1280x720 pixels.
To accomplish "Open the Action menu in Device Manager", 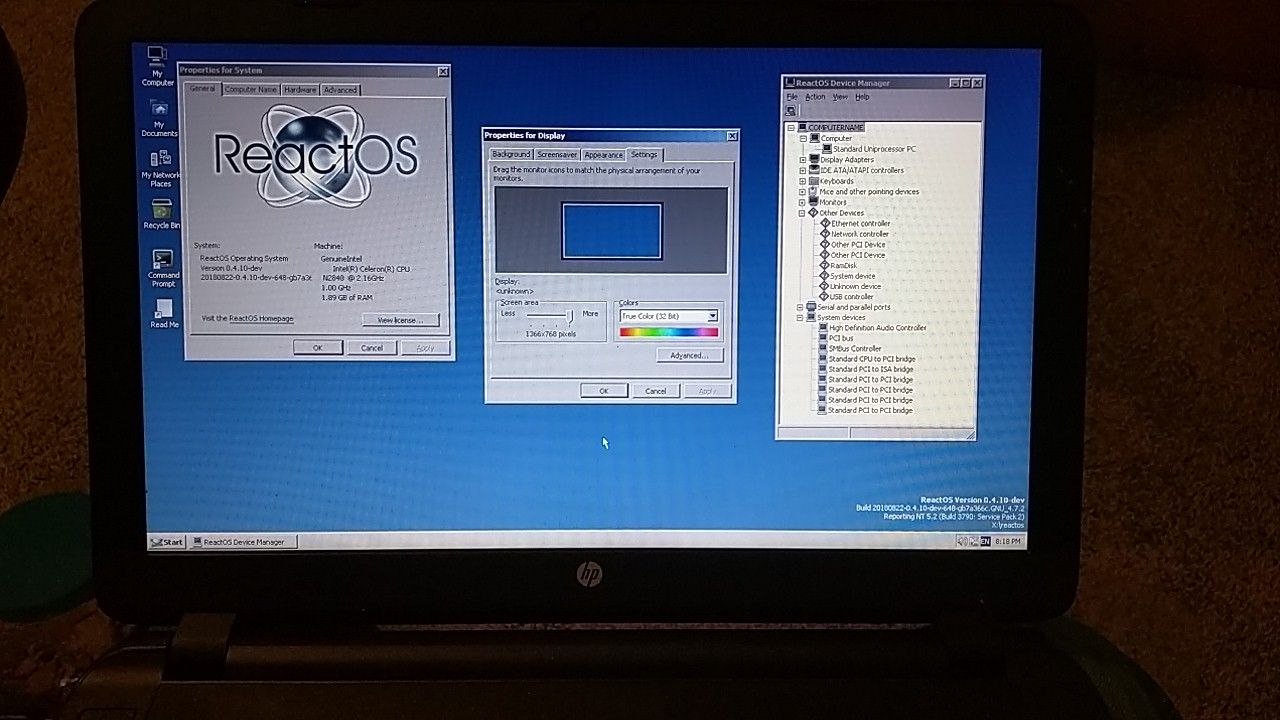I will (x=816, y=97).
